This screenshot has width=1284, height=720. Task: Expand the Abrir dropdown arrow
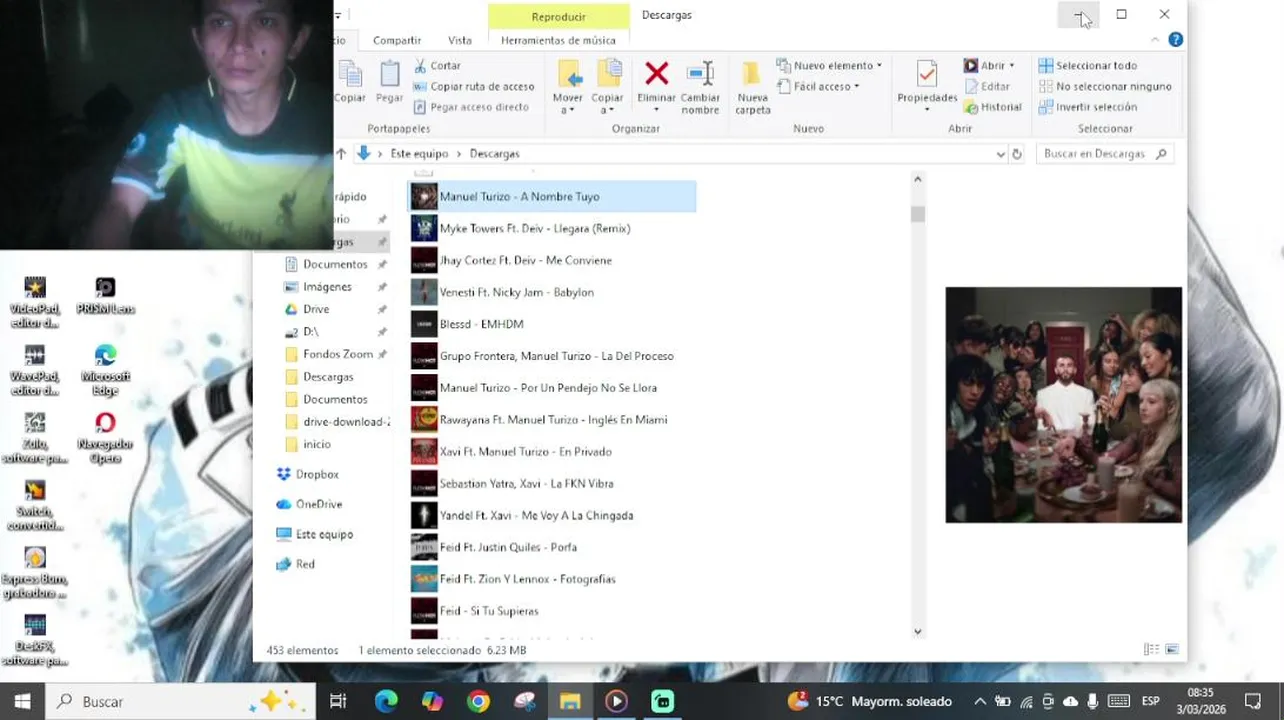click(1012, 66)
